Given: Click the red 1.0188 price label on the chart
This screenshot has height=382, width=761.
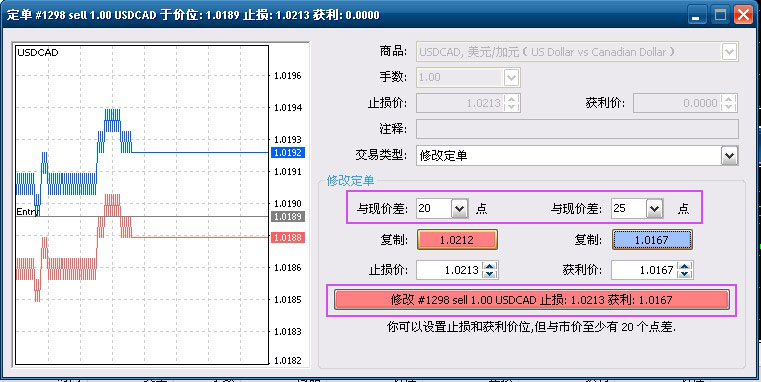Looking at the screenshot, I should tap(288, 237).
